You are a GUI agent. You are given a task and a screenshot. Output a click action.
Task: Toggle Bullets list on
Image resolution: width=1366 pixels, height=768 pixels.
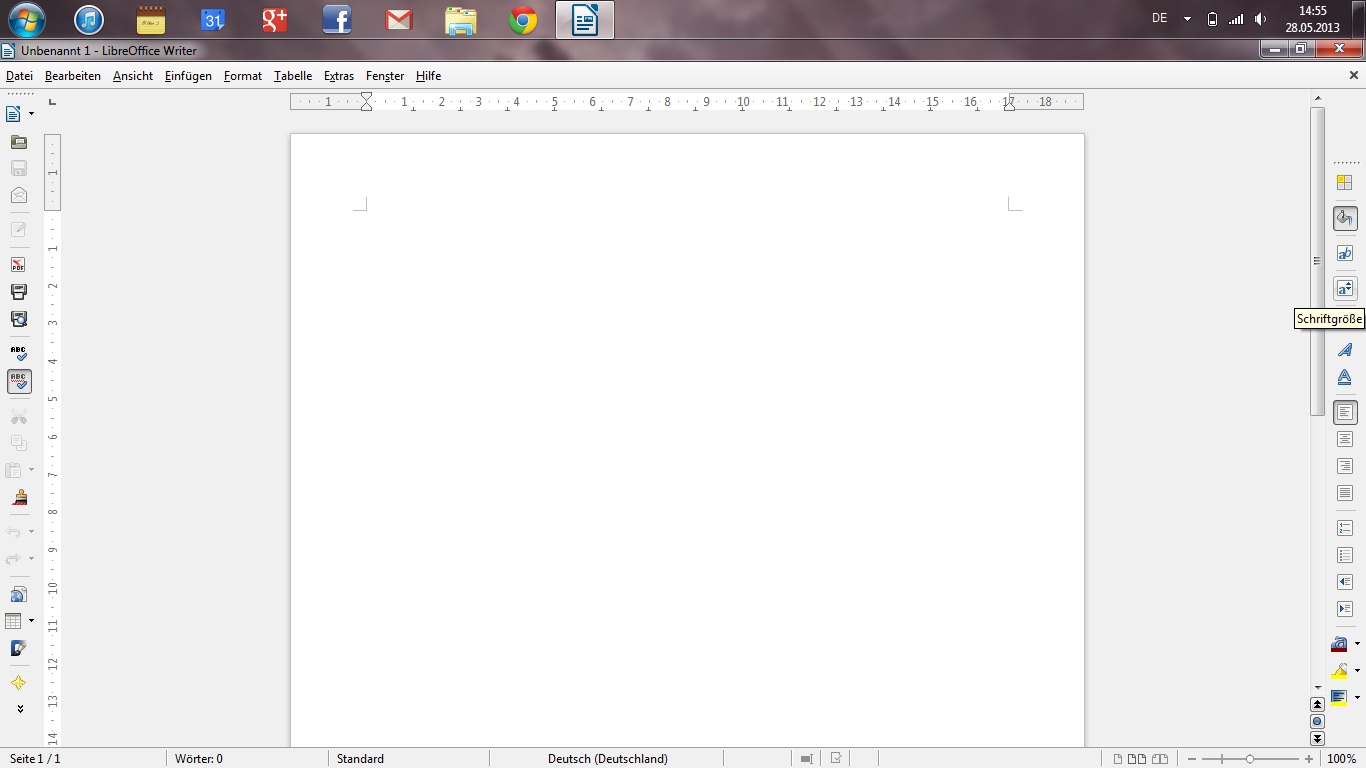[1345, 555]
